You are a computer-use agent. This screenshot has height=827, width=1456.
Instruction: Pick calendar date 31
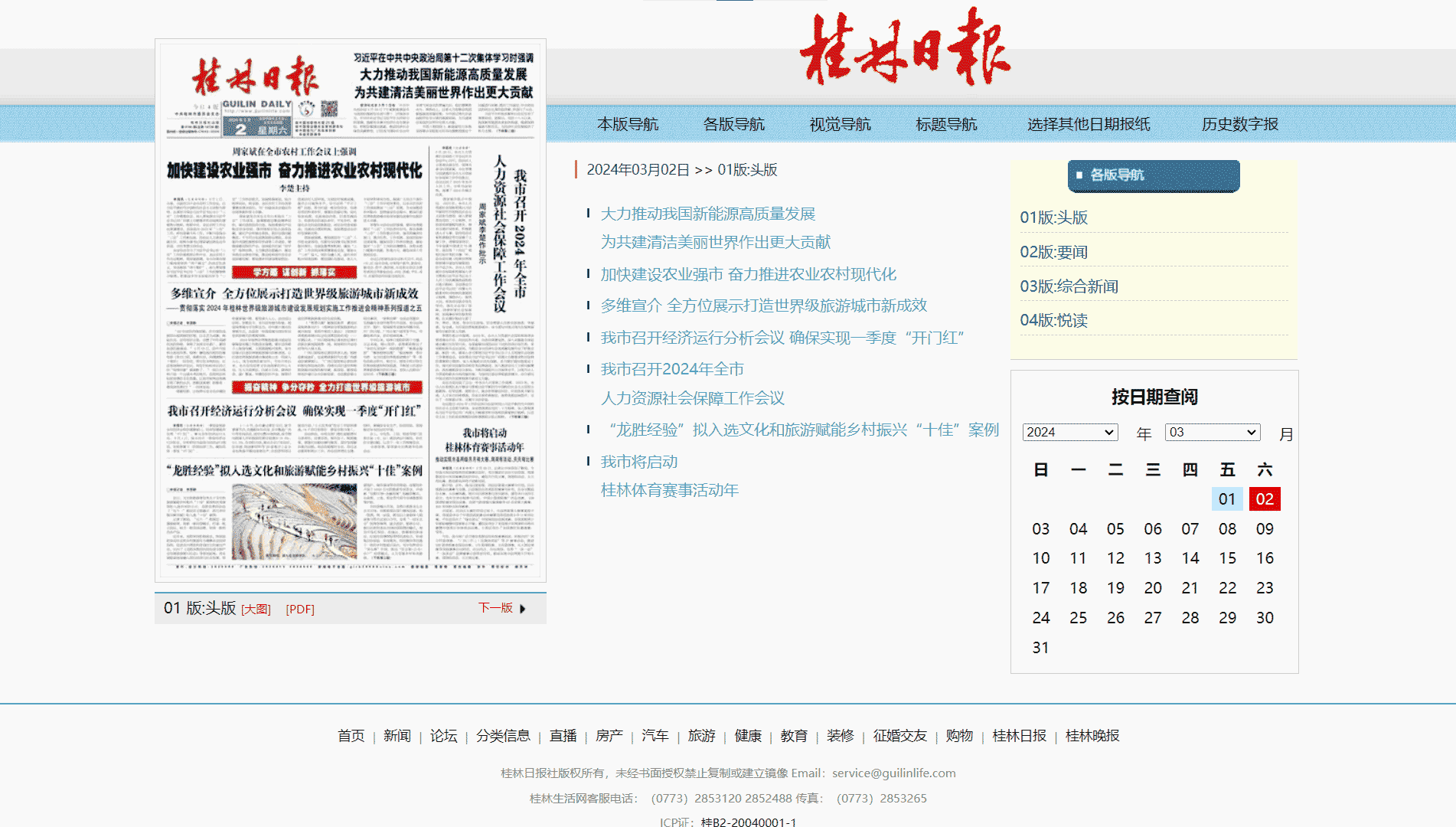(x=1041, y=648)
